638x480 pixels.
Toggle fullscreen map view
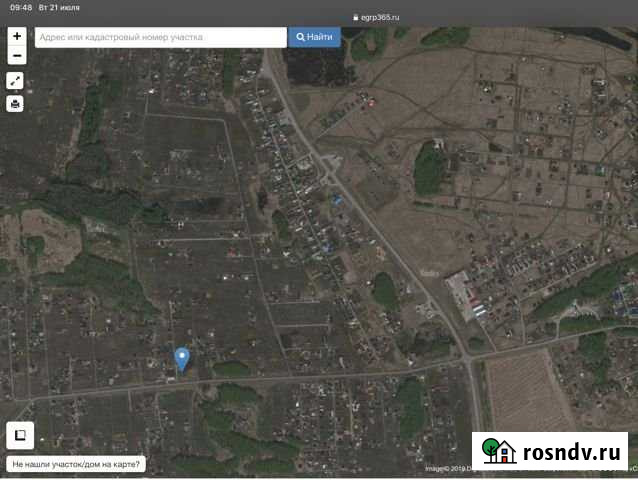click(15, 81)
